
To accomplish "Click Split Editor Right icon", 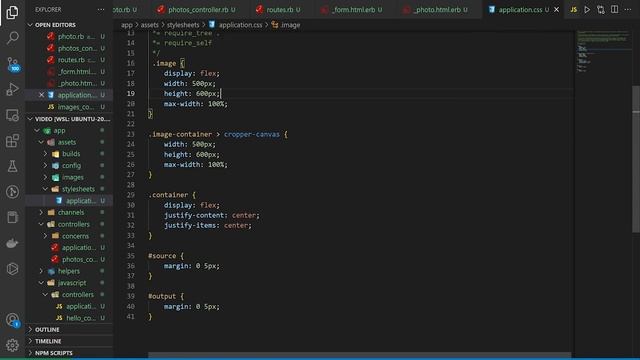I will click(x=614, y=9).
